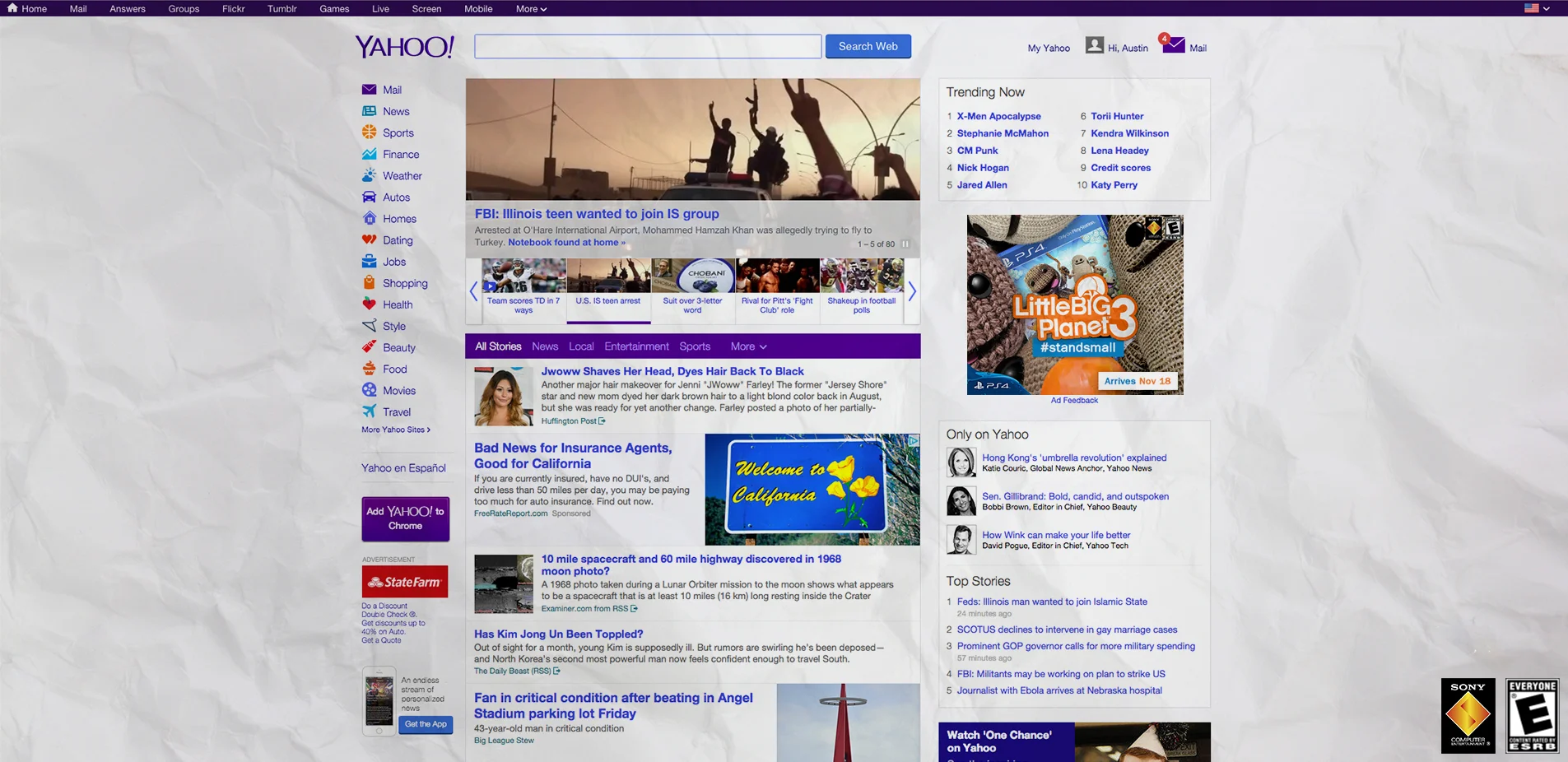This screenshot has height=762, width=1568.
Task: Click the user profile avatar icon
Action: [x=1094, y=45]
